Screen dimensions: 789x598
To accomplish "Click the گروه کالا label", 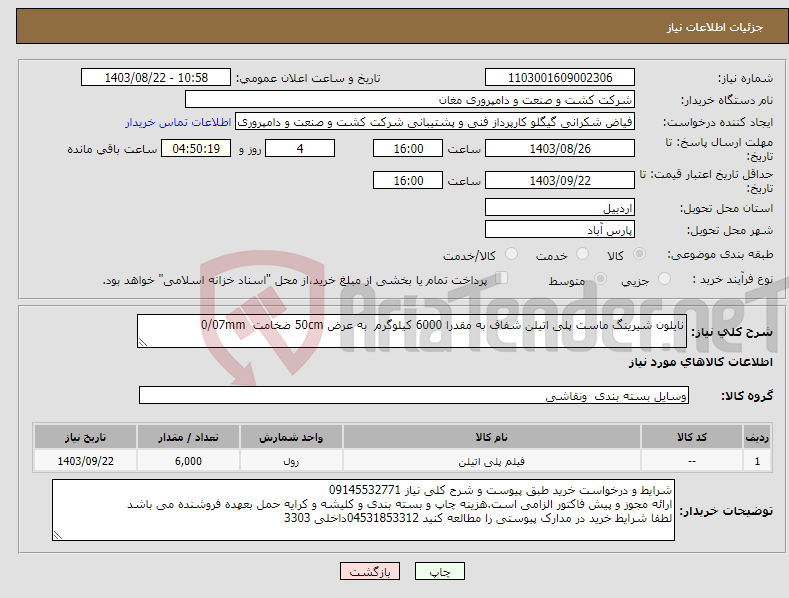I will tap(747, 396).
